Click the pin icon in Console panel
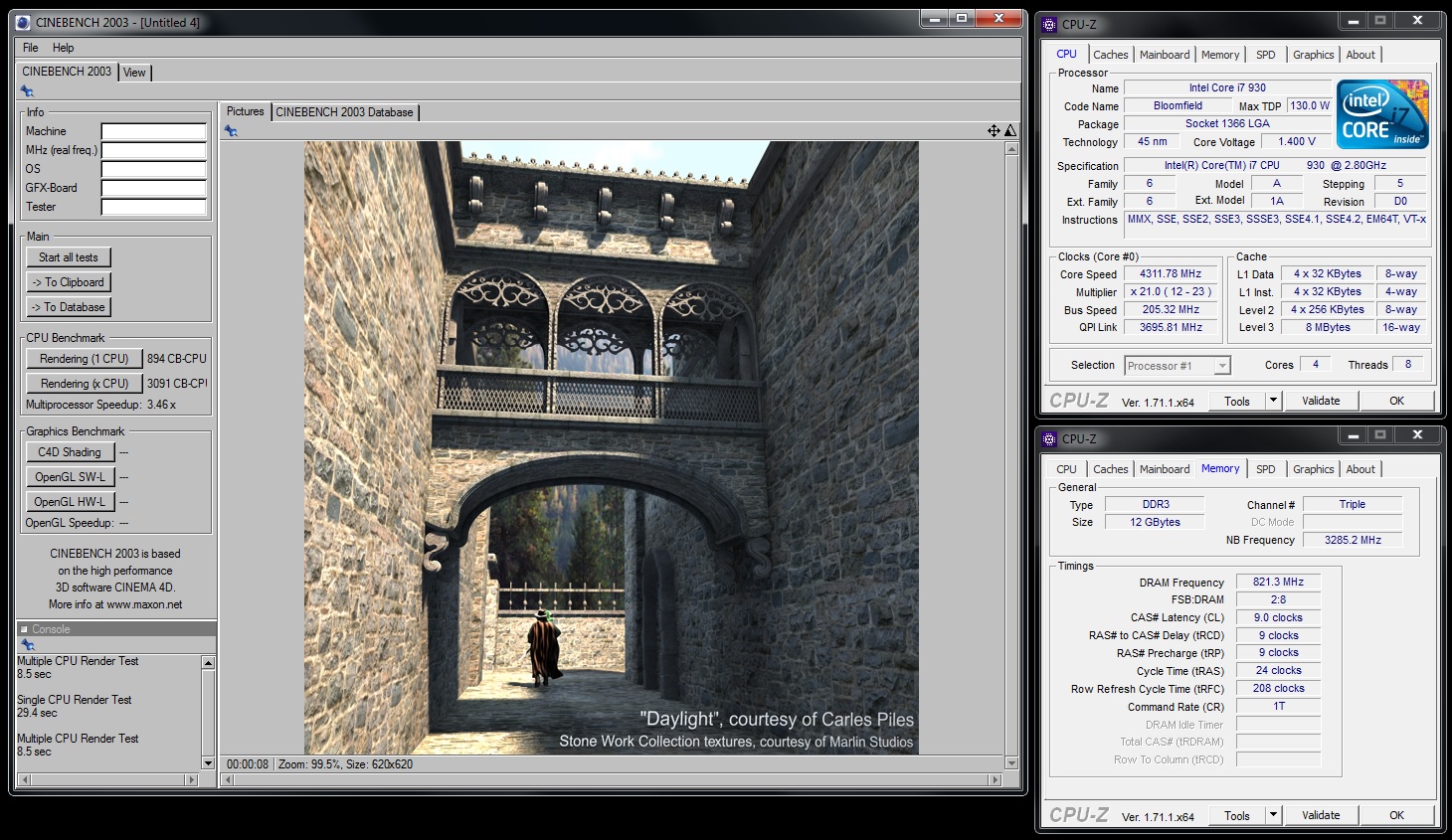 pos(27,645)
